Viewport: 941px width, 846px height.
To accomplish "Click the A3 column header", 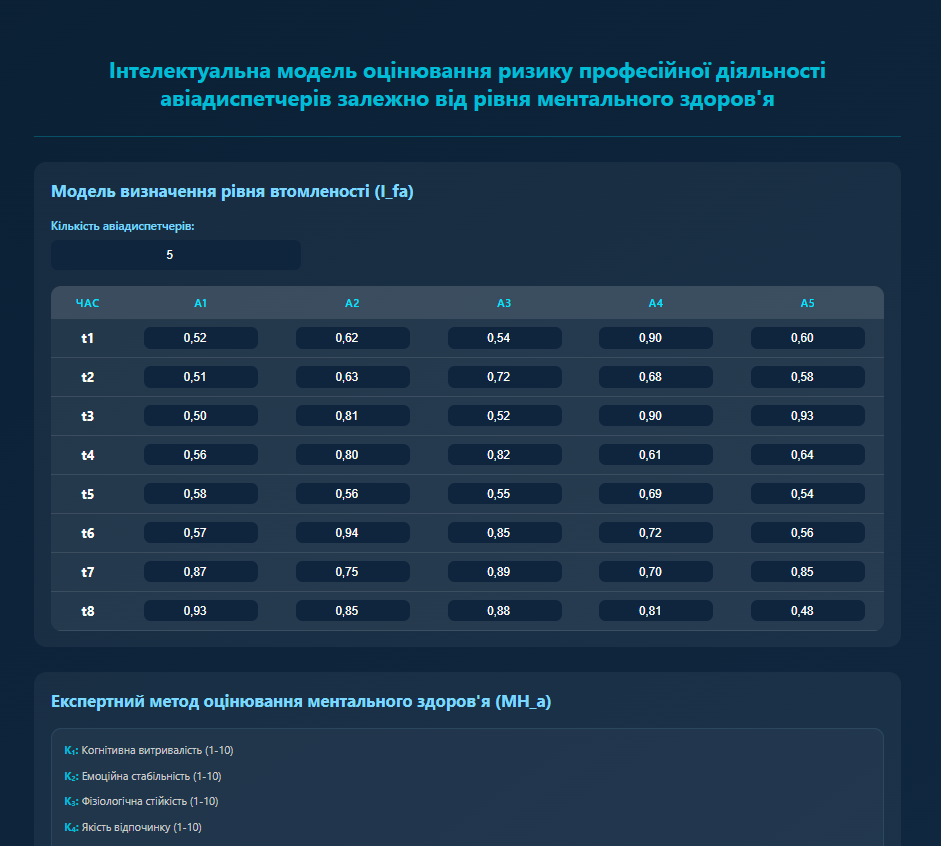I will (504, 303).
